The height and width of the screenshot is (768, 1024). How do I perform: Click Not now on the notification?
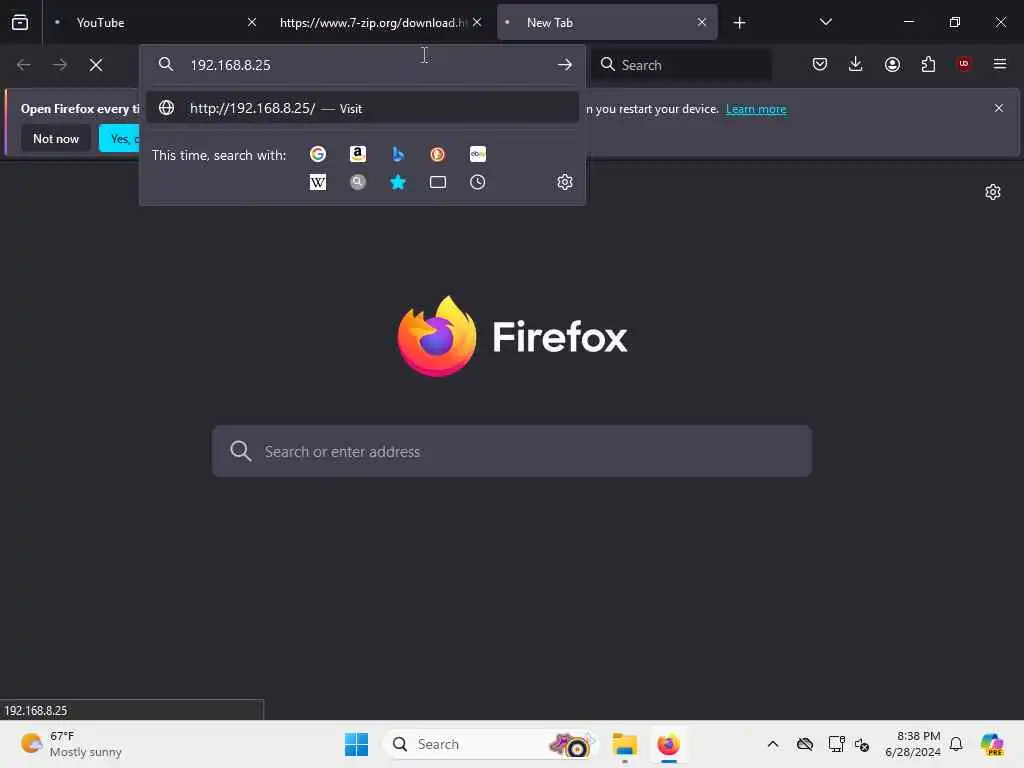pos(56,138)
